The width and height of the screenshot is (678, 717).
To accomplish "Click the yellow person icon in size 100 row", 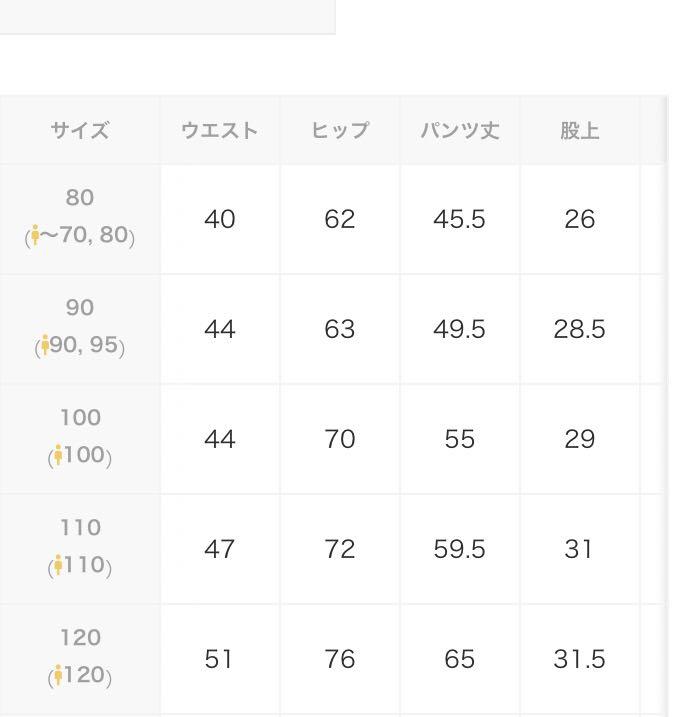I will 58,455.
